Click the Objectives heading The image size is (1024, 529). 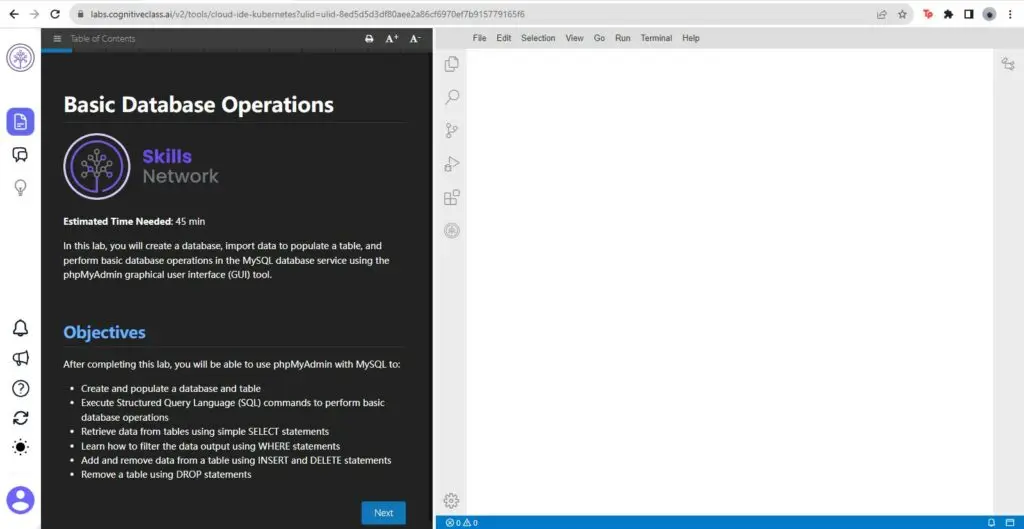pos(104,332)
